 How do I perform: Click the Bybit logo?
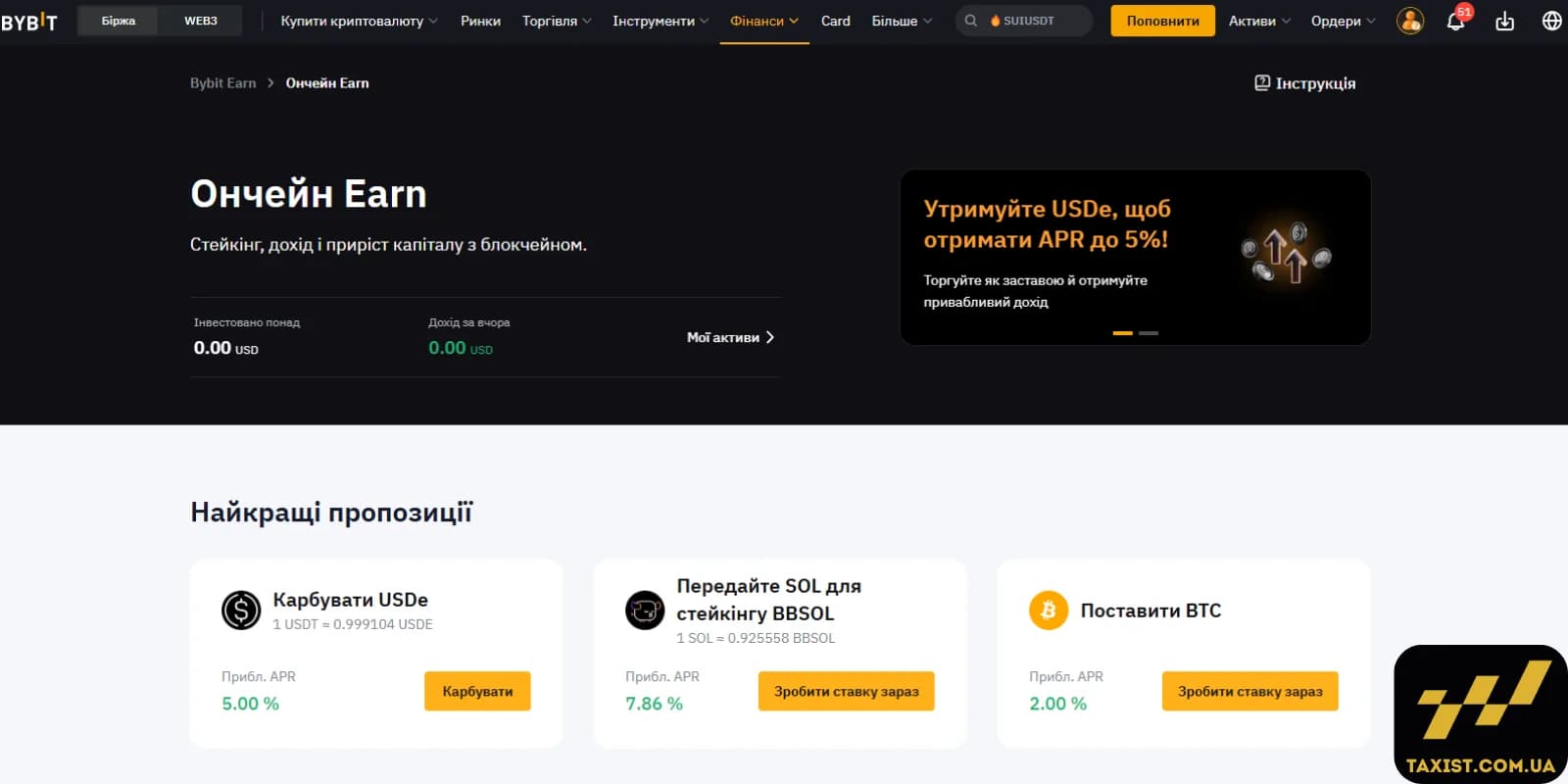(29, 22)
